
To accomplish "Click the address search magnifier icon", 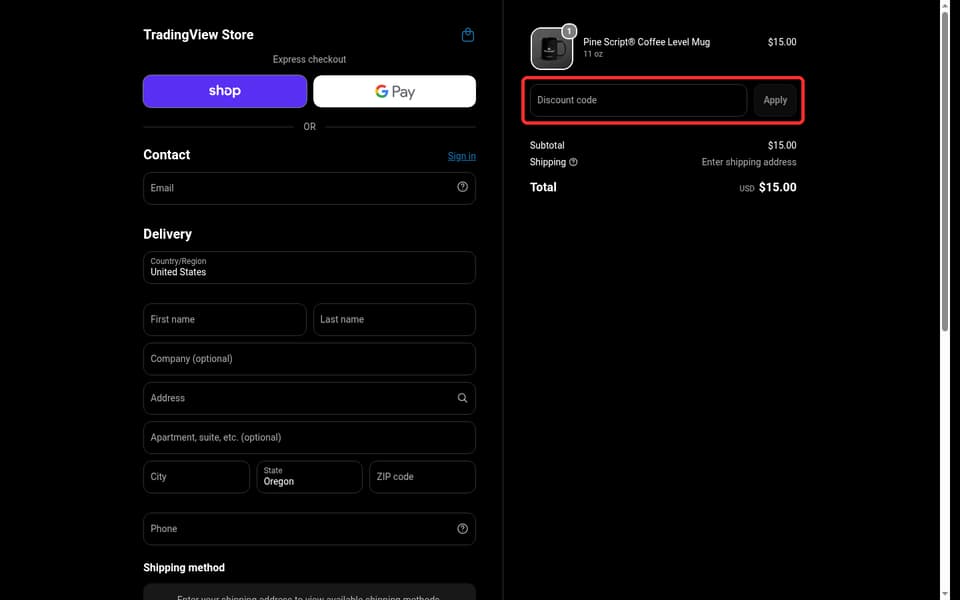I will [462, 398].
